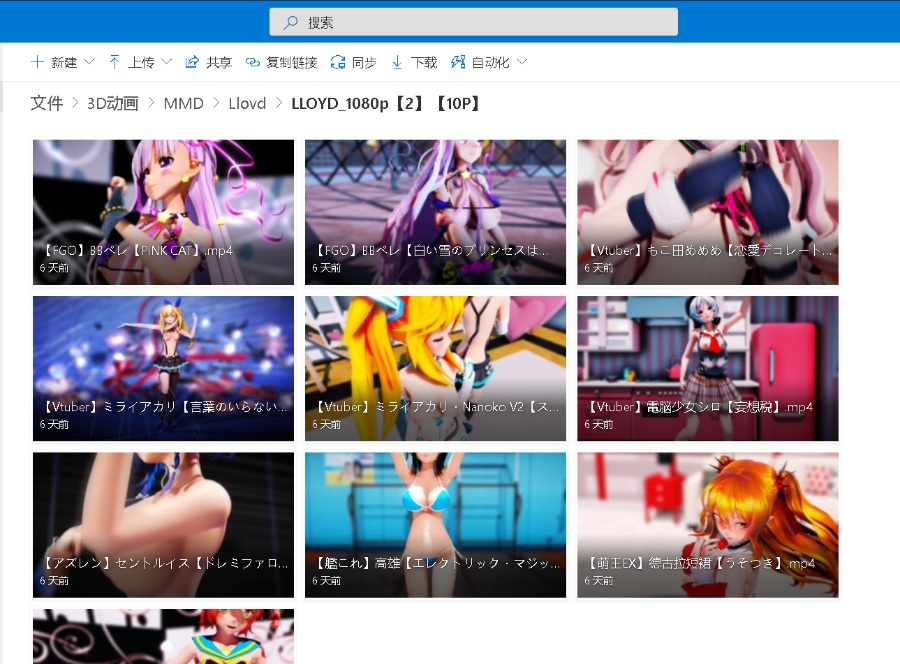This screenshot has height=664, width=900.
Task: Expand the 新建 dropdown chevron
Action: [88, 62]
